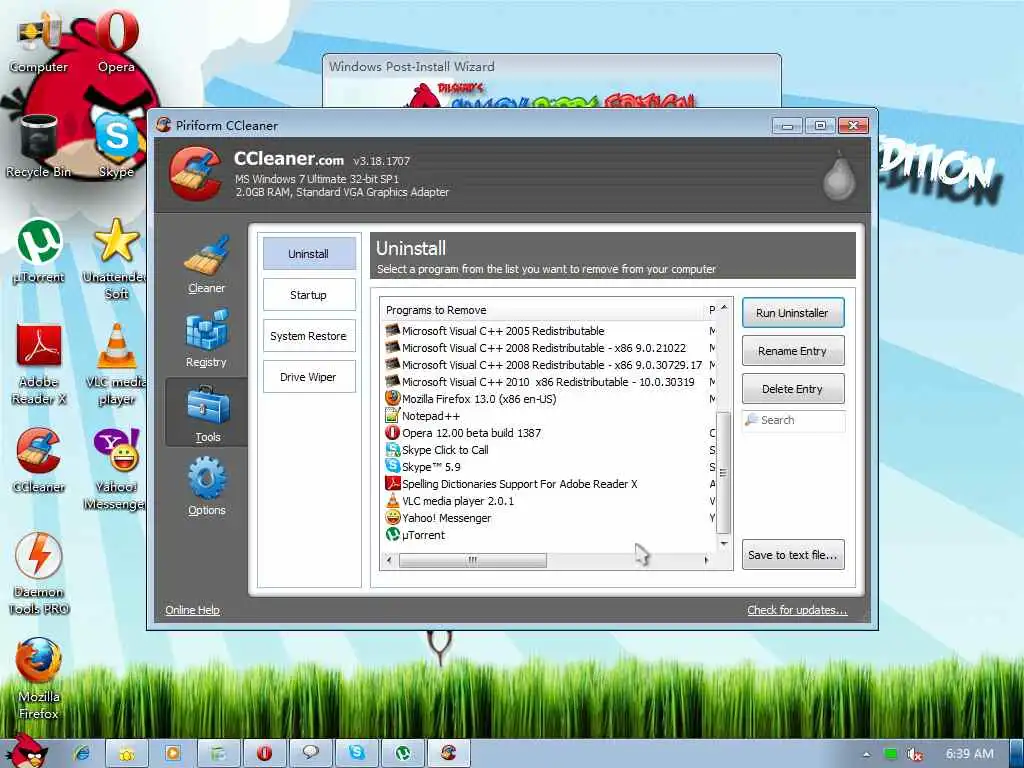Image resolution: width=1024 pixels, height=768 pixels.
Task: Click the Check for updates link
Action: click(x=797, y=609)
